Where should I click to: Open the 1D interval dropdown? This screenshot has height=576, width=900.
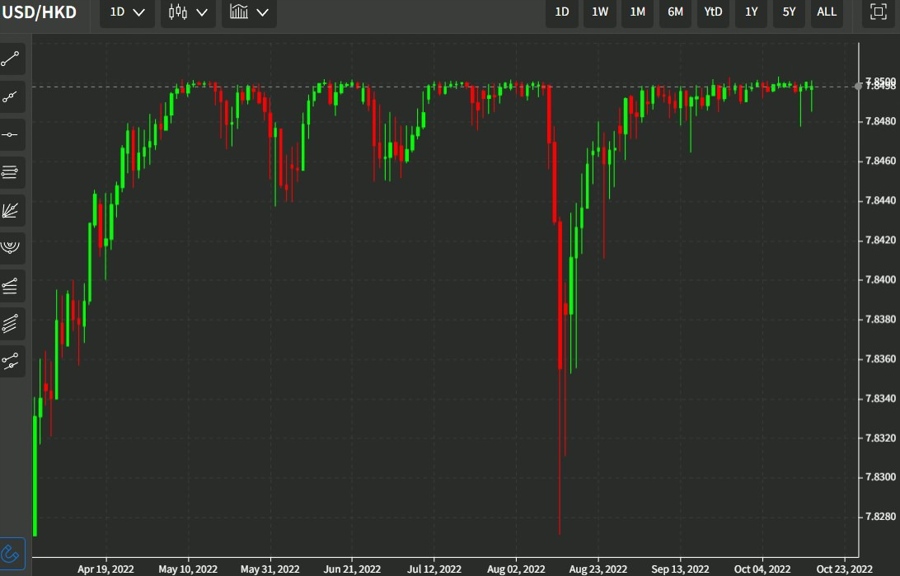[x=127, y=12]
